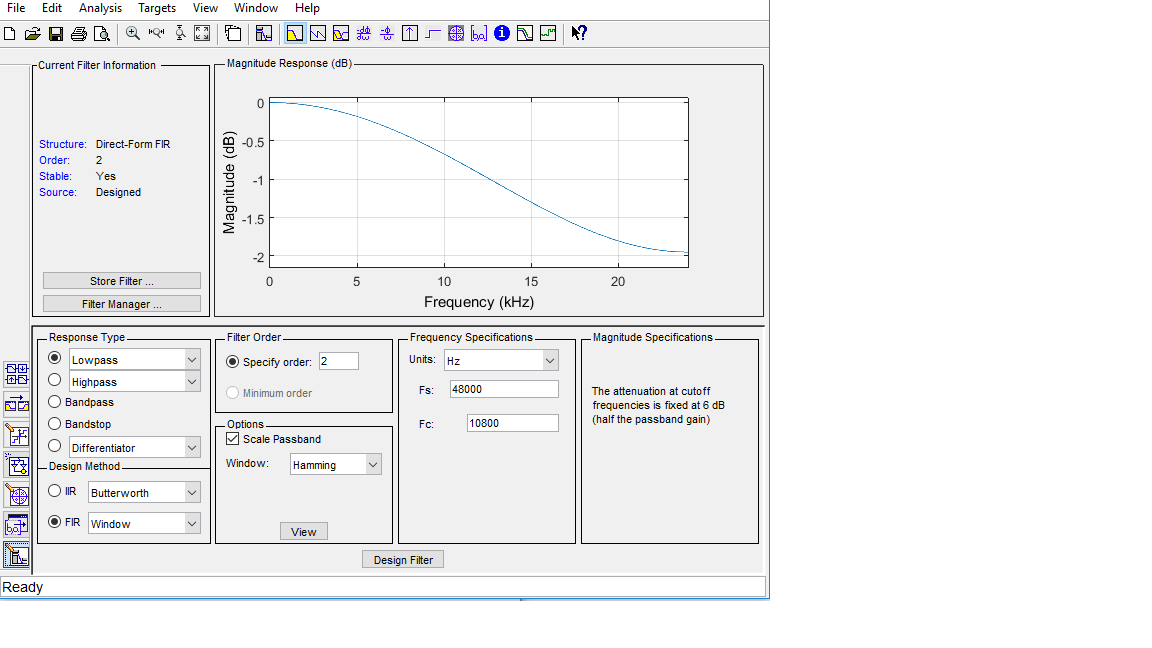Show the Phase Response plot
This screenshot has height=648, width=1152.
point(318,33)
